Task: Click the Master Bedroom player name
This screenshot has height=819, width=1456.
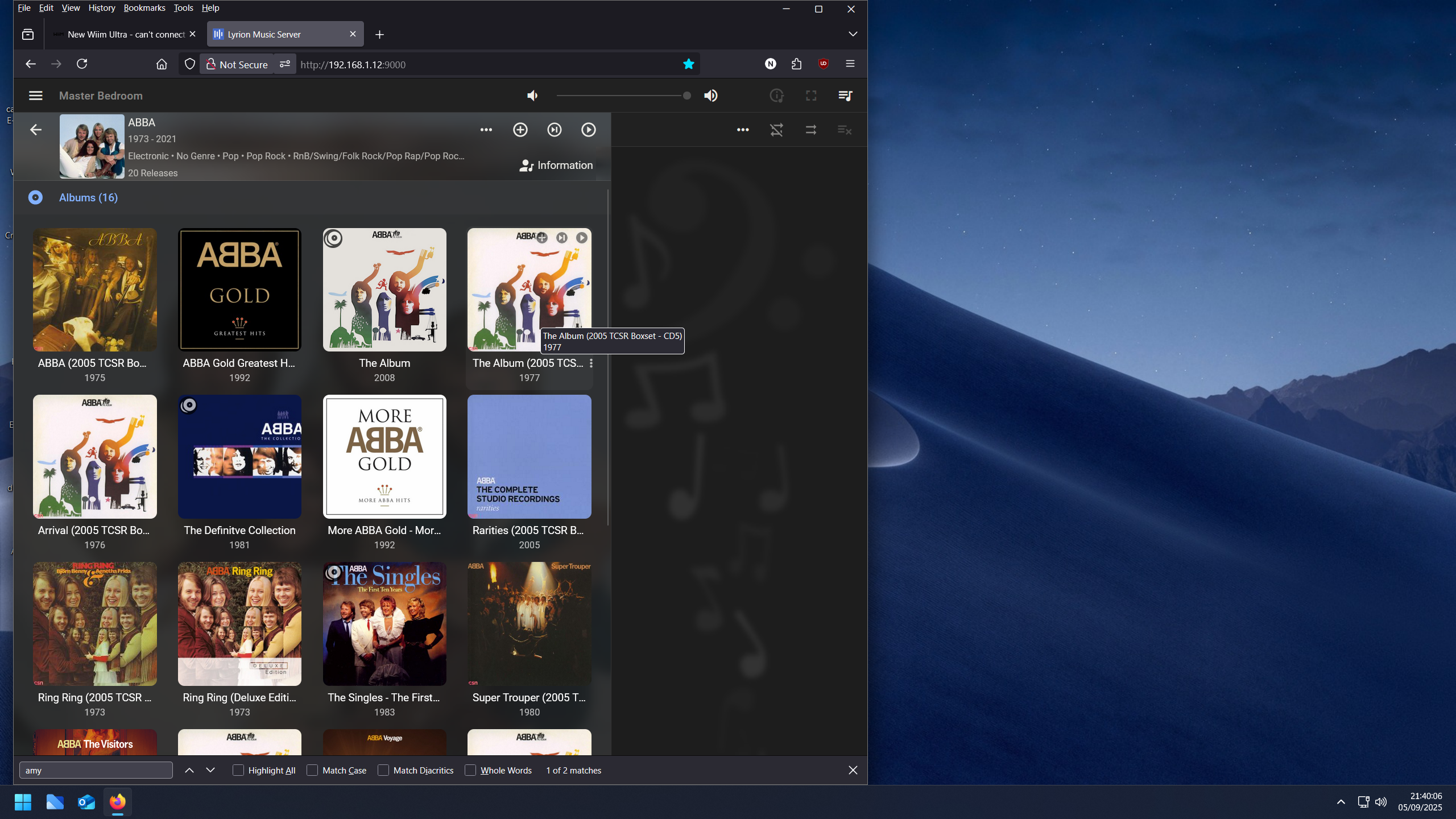Action: 101,96
